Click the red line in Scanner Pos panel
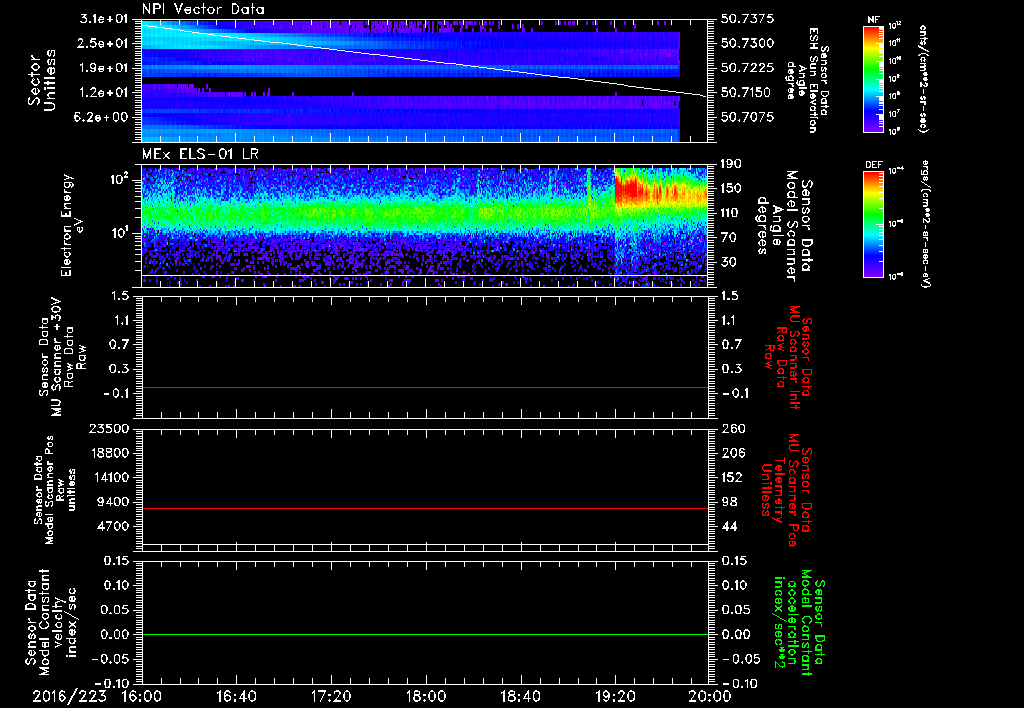This screenshot has height=708, width=1024. (424, 508)
